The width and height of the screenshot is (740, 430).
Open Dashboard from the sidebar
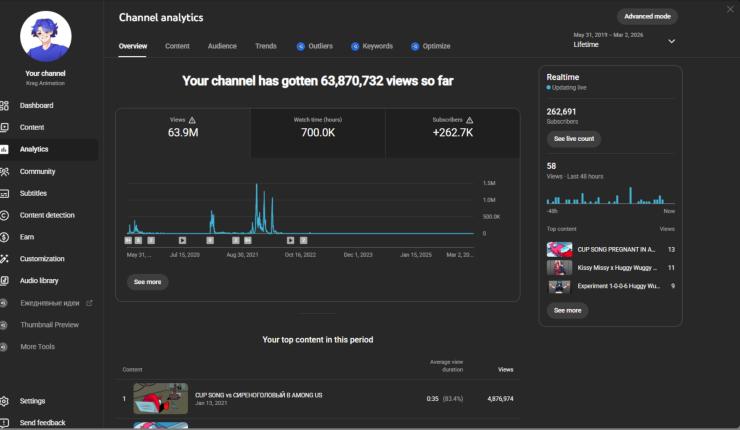37,105
